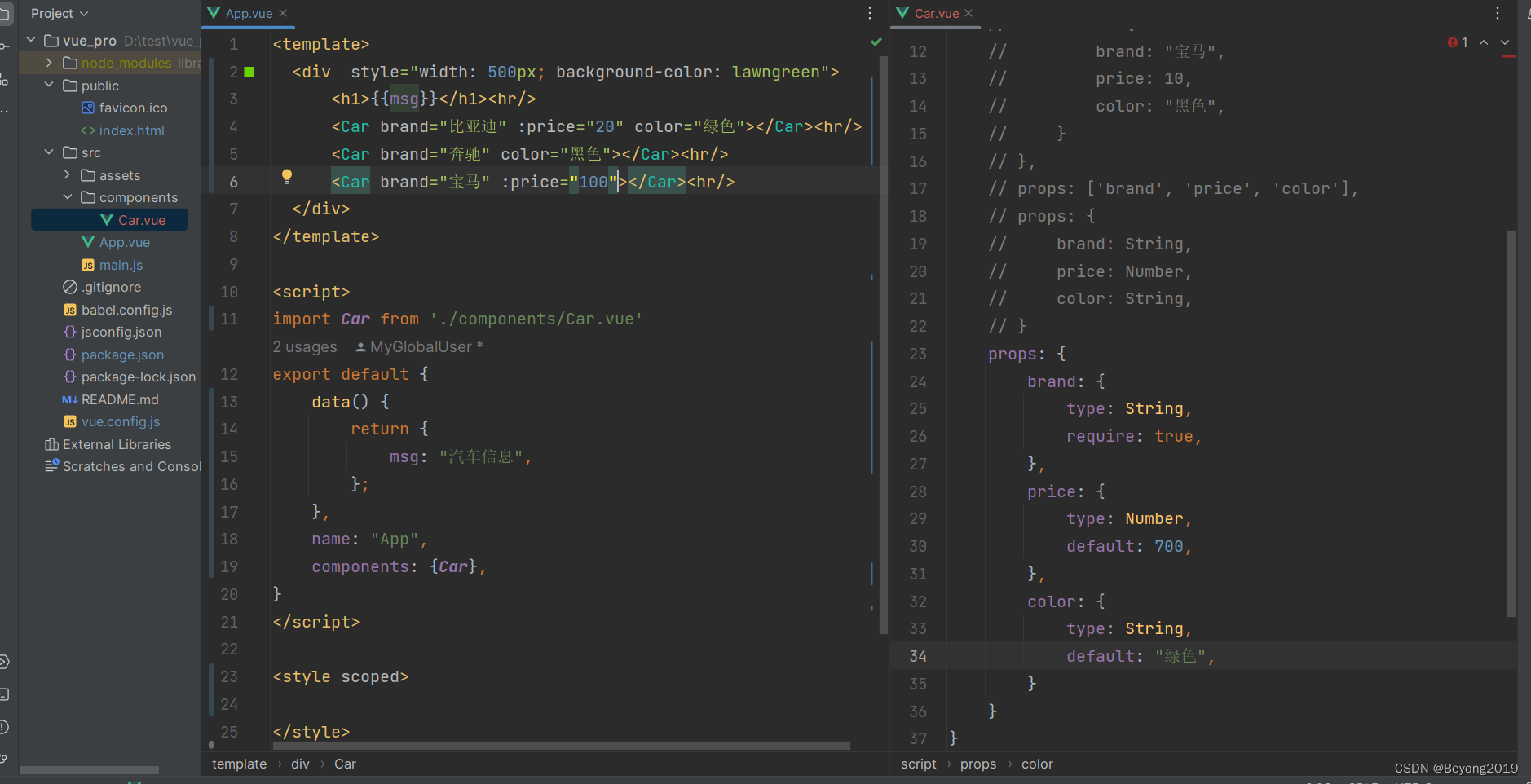Click lawngreen color swatch in gutter

pyautogui.click(x=249, y=72)
